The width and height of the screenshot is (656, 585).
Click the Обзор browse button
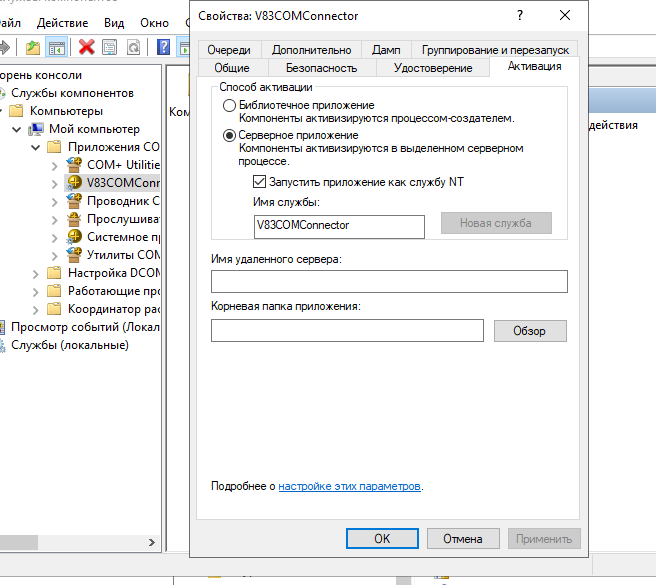click(530, 331)
